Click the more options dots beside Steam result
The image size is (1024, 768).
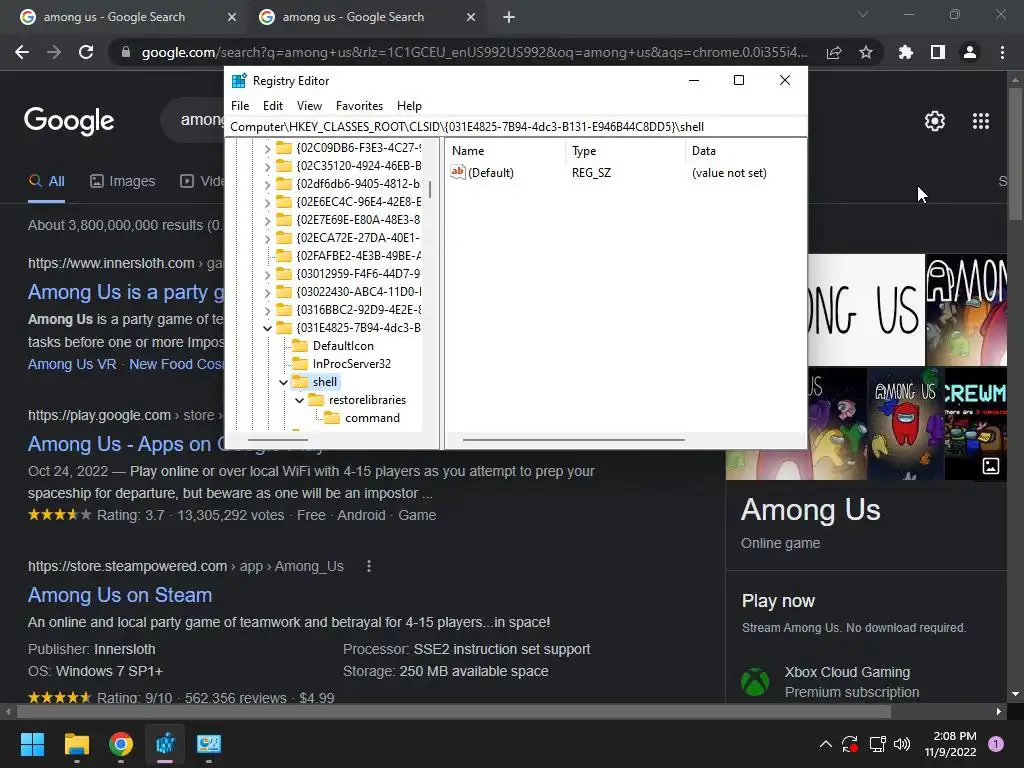pyautogui.click(x=369, y=566)
